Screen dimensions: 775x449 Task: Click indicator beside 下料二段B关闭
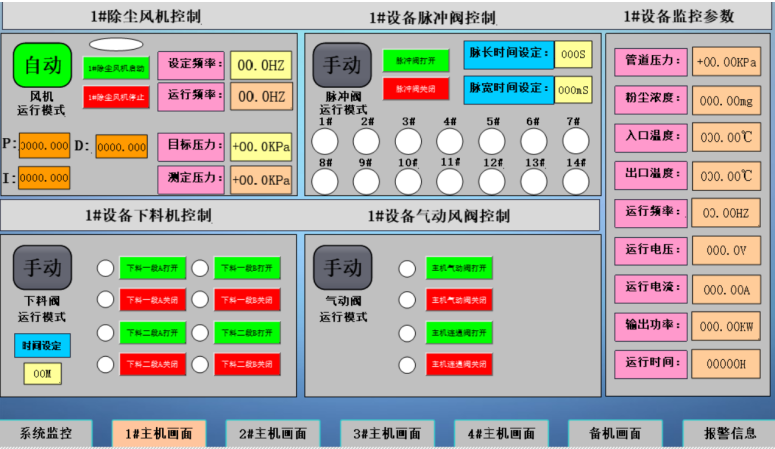(x=200, y=363)
